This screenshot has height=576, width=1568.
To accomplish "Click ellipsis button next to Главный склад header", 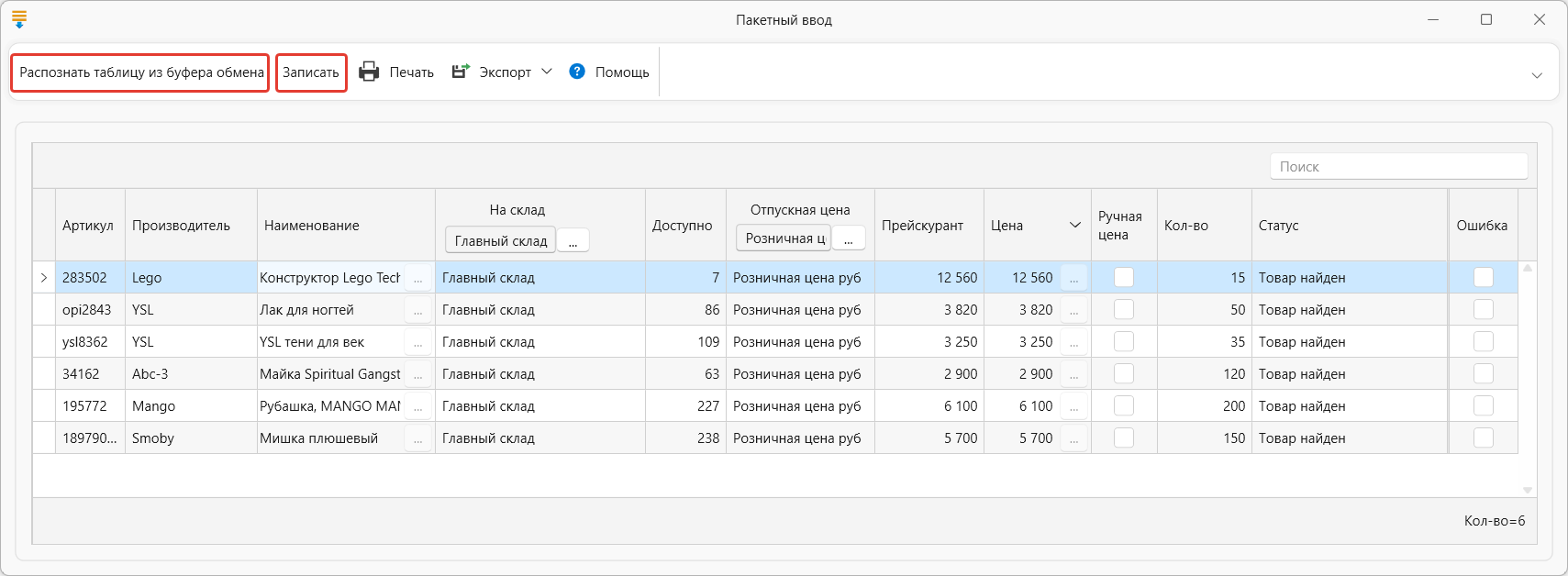I will pos(573,240).
